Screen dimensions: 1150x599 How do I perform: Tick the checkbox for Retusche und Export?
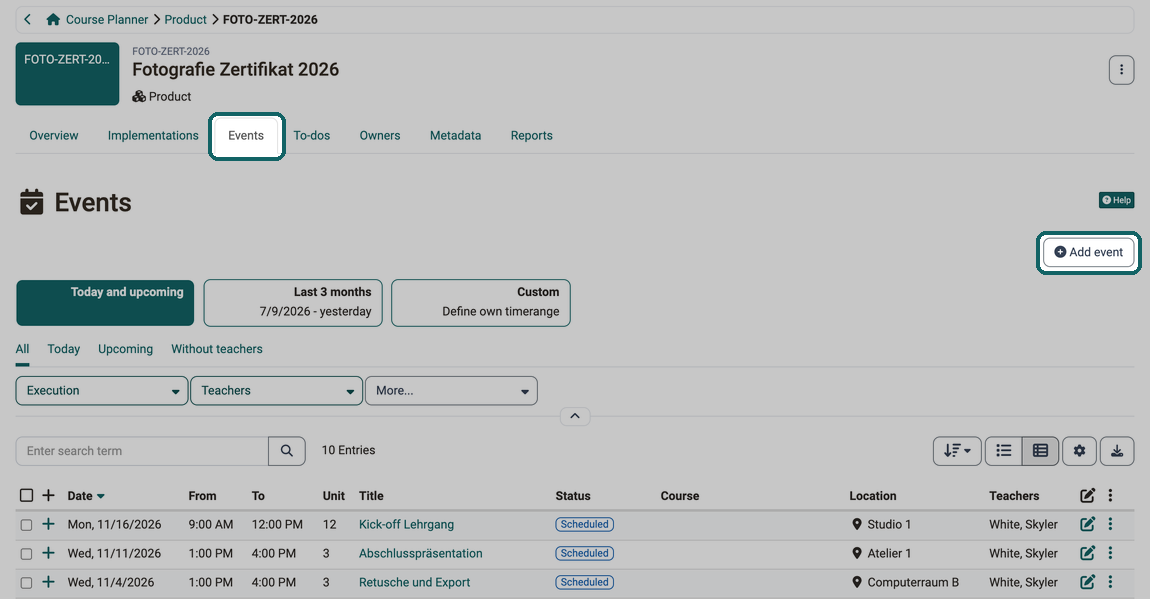[x=26, y=583]
